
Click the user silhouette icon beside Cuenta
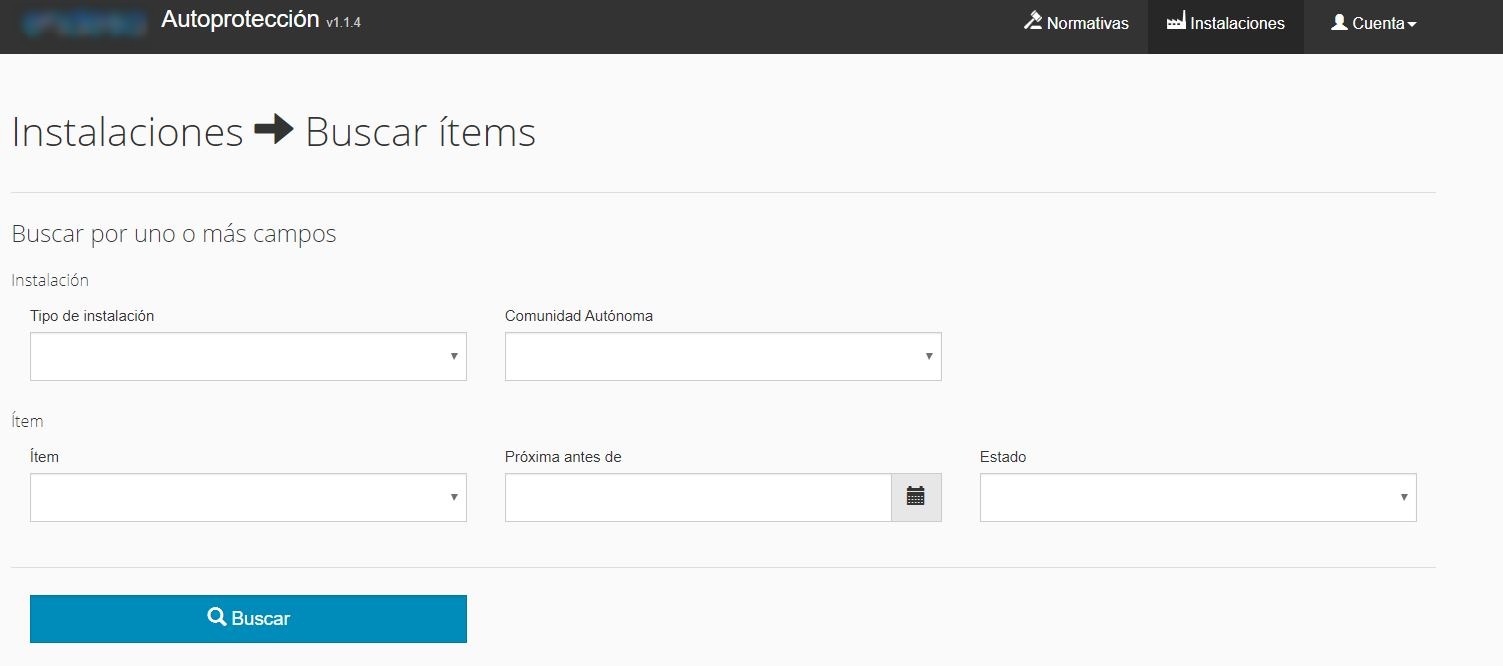tap(1339, 22)
